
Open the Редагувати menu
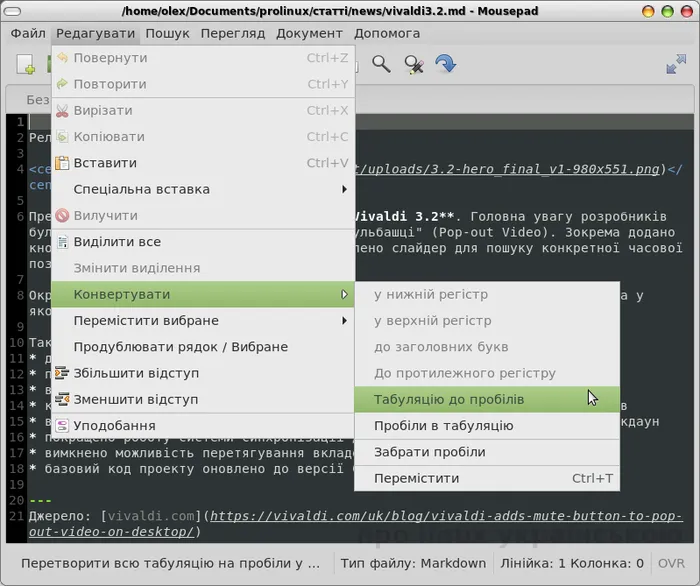click(96, 33)
